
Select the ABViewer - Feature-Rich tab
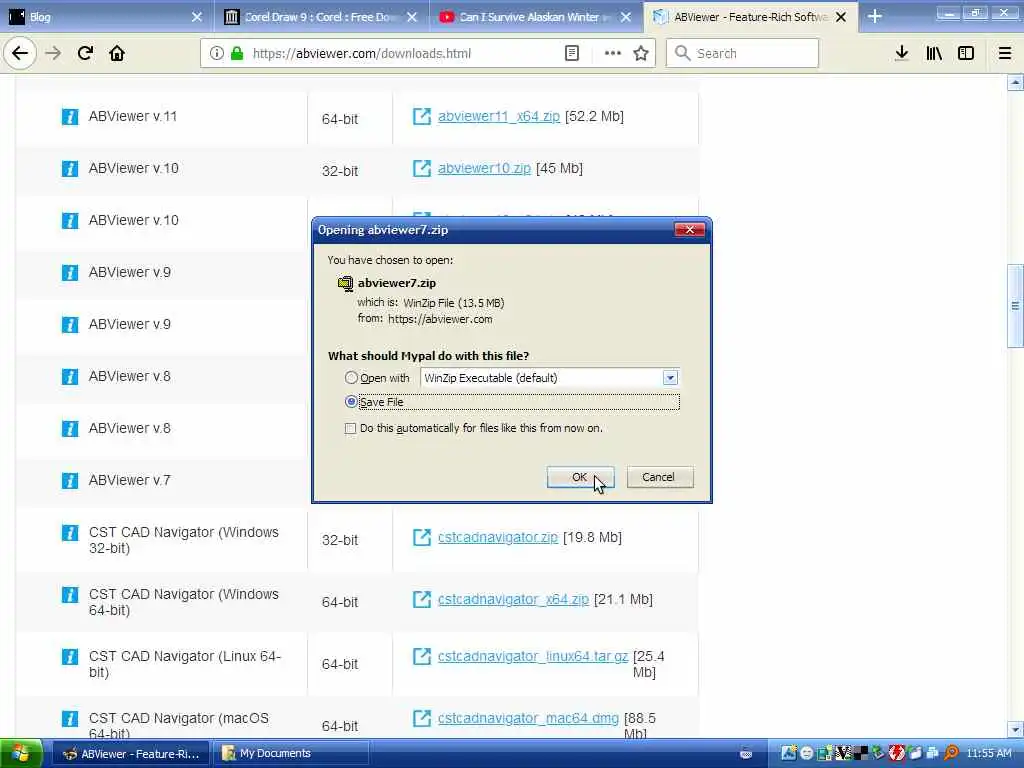[750, 17]
